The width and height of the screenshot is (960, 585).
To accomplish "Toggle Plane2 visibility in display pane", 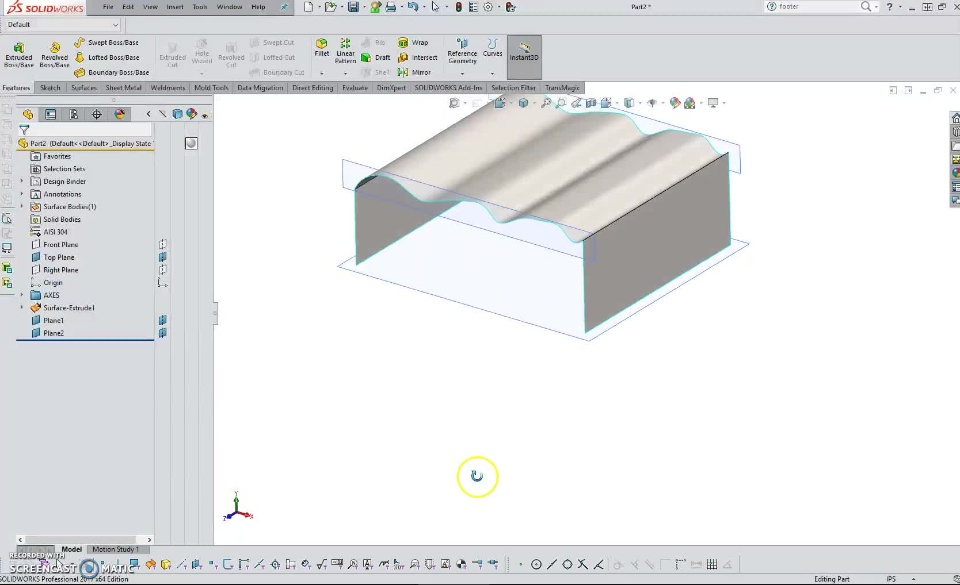I will pos(163,333).
